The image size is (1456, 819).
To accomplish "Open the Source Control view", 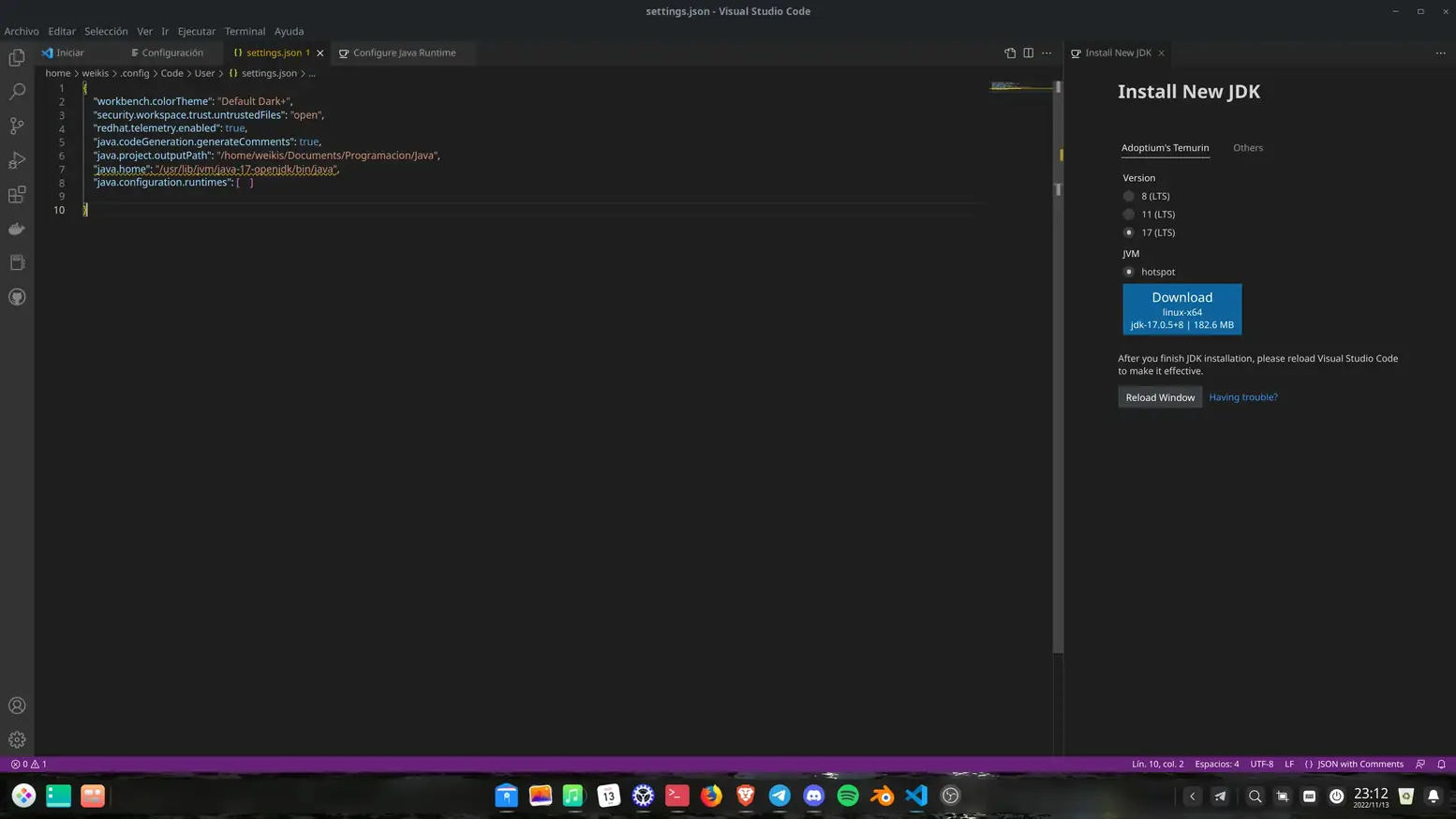I will [17, 126].
